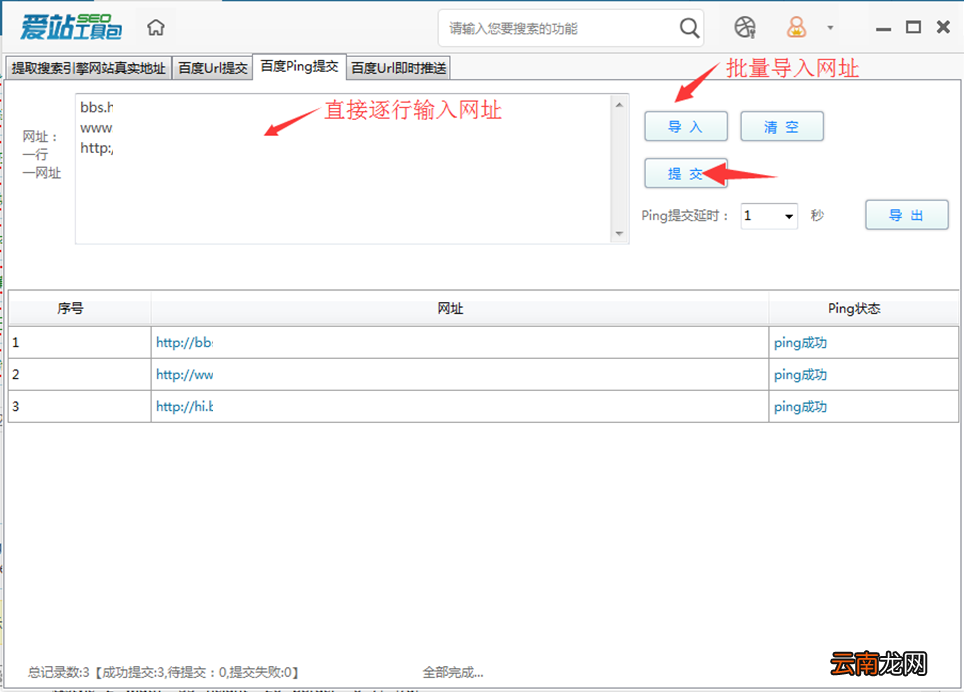The width and height of the screenshot is (964, 692).
Task: Click the 导入 import button
Action: (685, 127)
